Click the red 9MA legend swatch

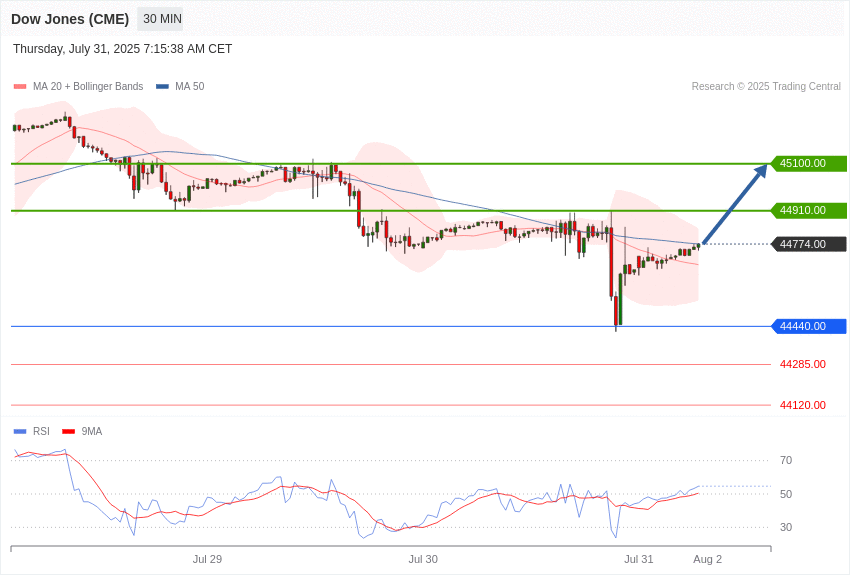68,431
